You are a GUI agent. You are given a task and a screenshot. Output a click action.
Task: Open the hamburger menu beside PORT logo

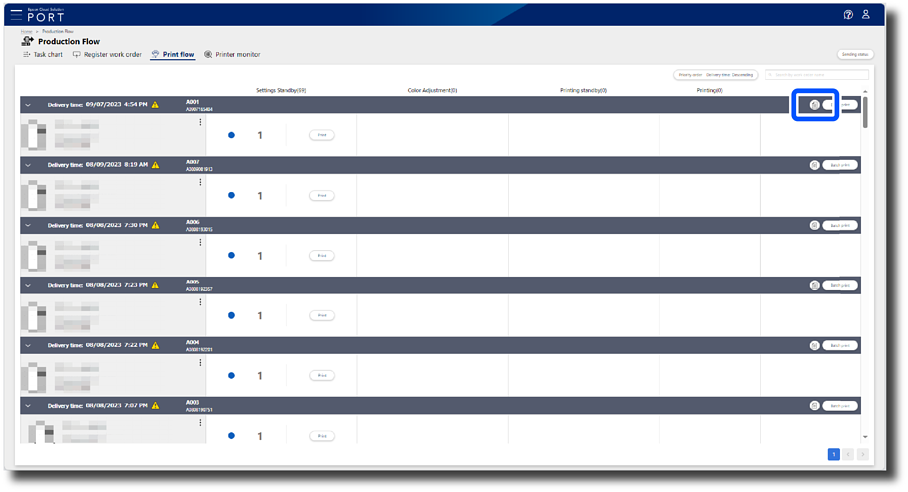(16, 15)
